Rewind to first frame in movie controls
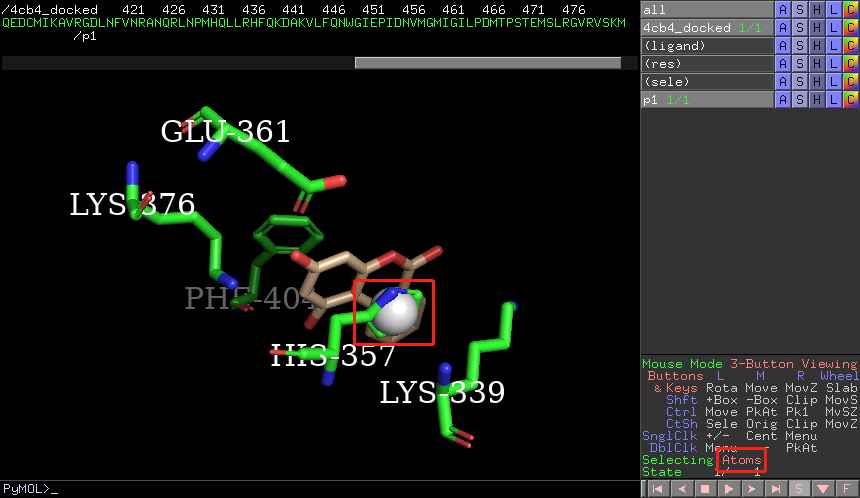The width and height of the screenshot is (860, 498). (656, 489)
